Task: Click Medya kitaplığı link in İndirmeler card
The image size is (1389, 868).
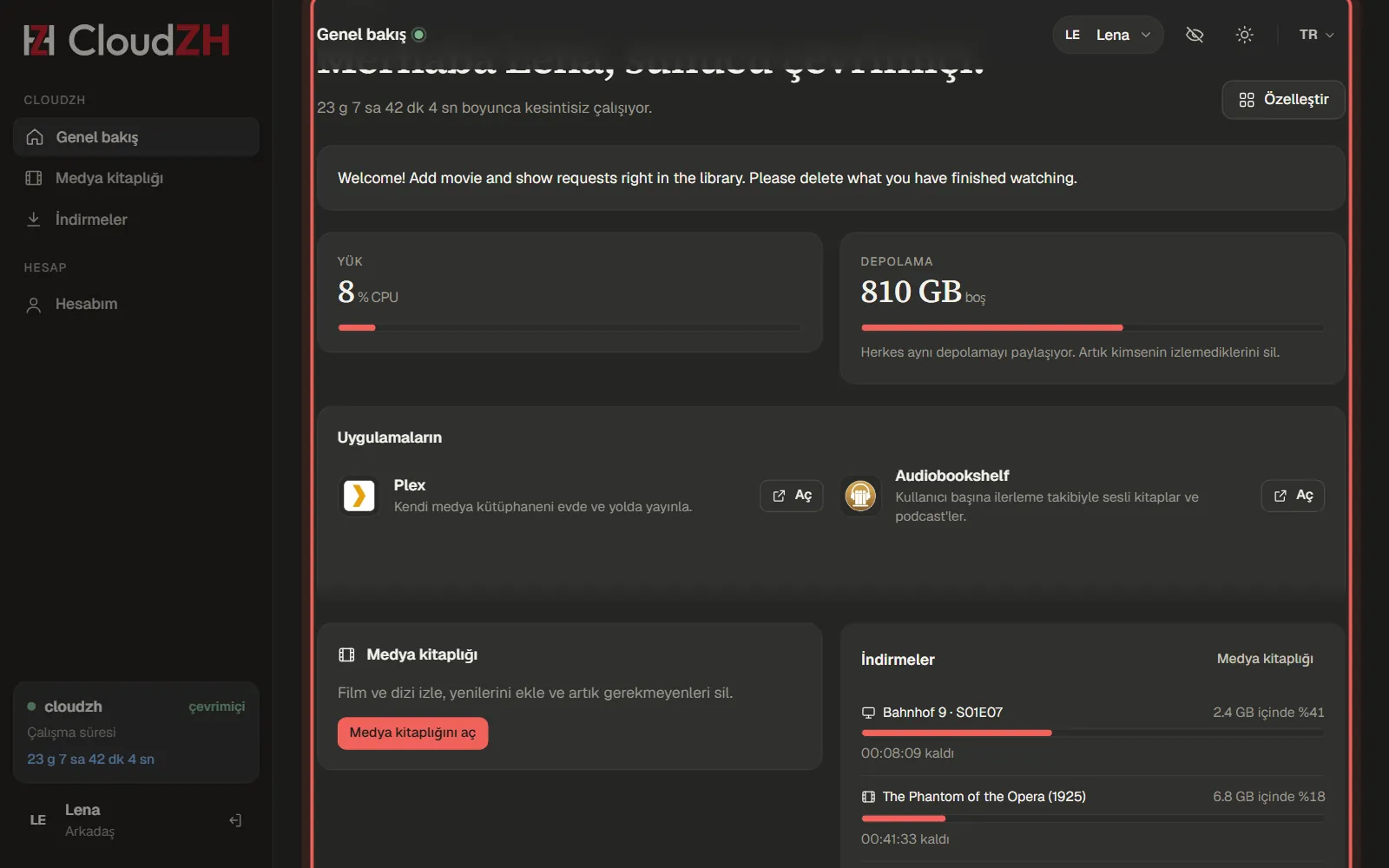Action: pos(1265,659)
